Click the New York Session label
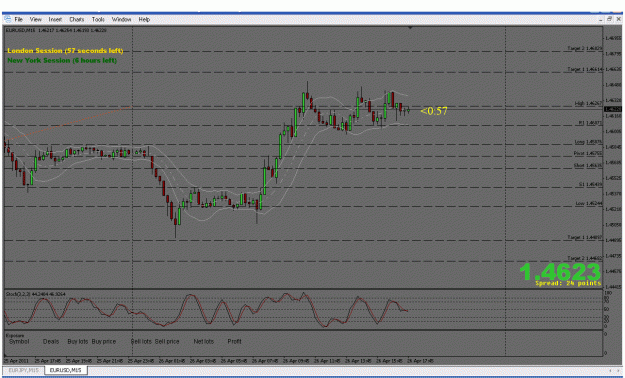This screenshot has height=378, width=625. tap(62, 60)
